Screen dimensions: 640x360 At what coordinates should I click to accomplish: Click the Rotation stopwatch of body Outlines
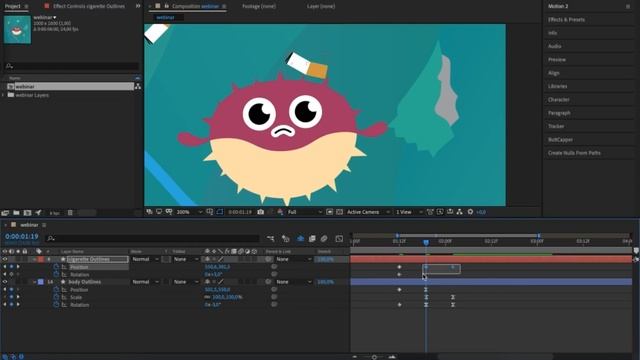[x=56, y=305]
